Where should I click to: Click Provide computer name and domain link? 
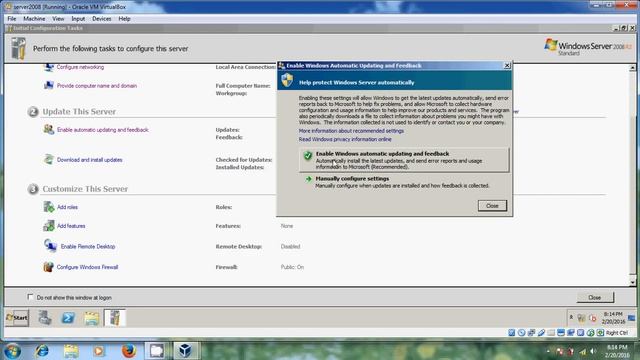point(97,86)
